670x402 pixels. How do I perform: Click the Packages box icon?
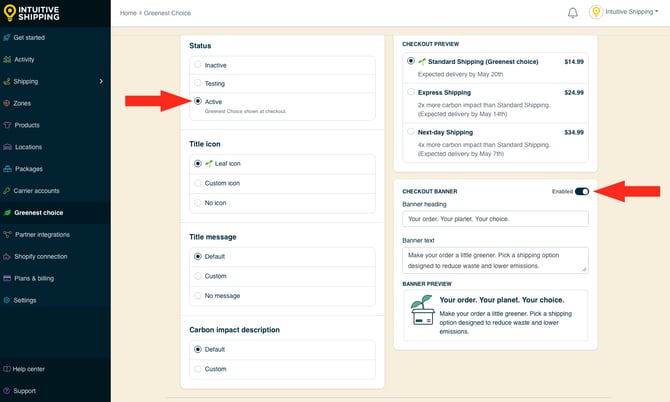[7, 169]
